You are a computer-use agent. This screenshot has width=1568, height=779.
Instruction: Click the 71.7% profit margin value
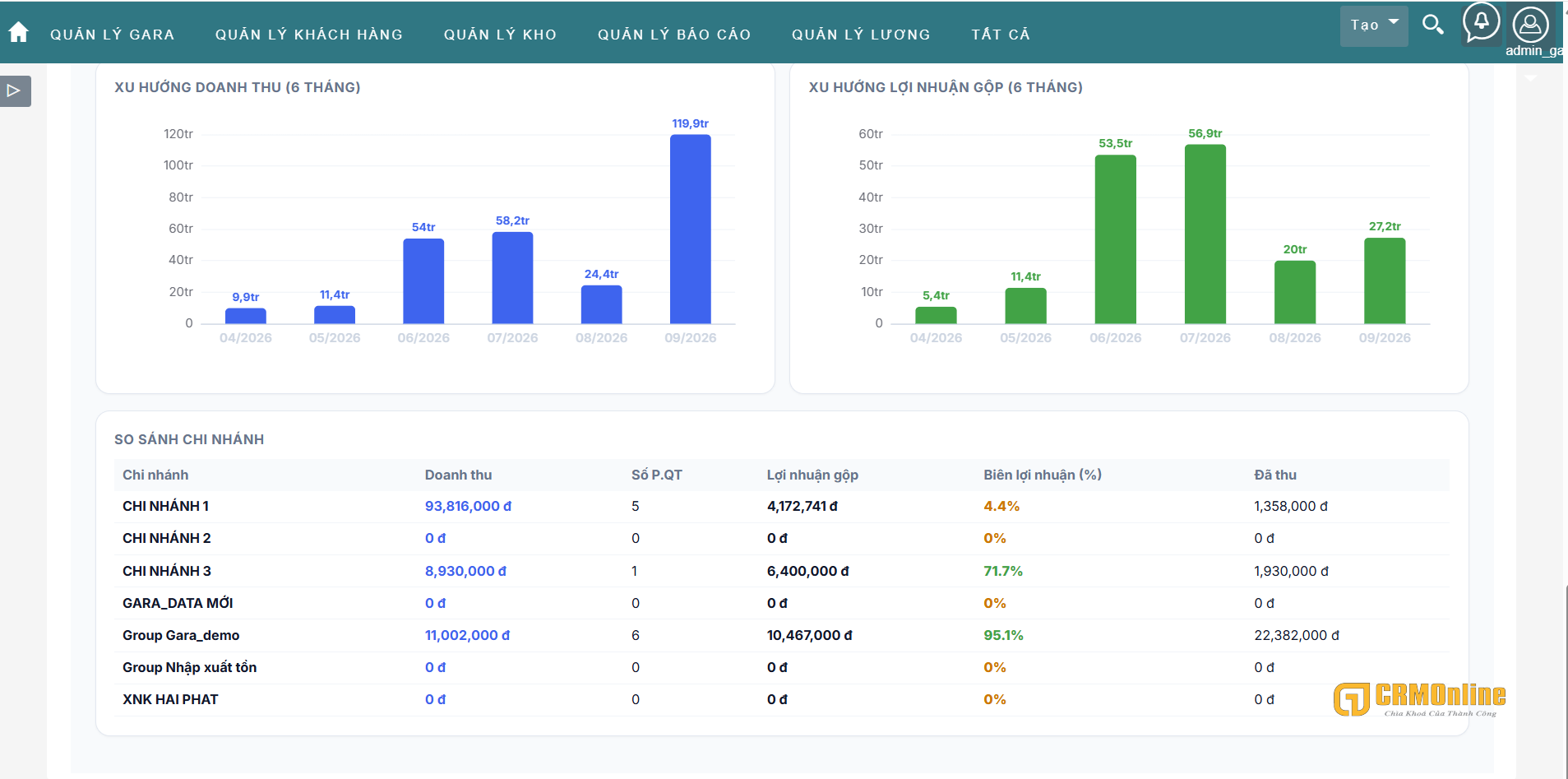click(x=1003, y=571)
